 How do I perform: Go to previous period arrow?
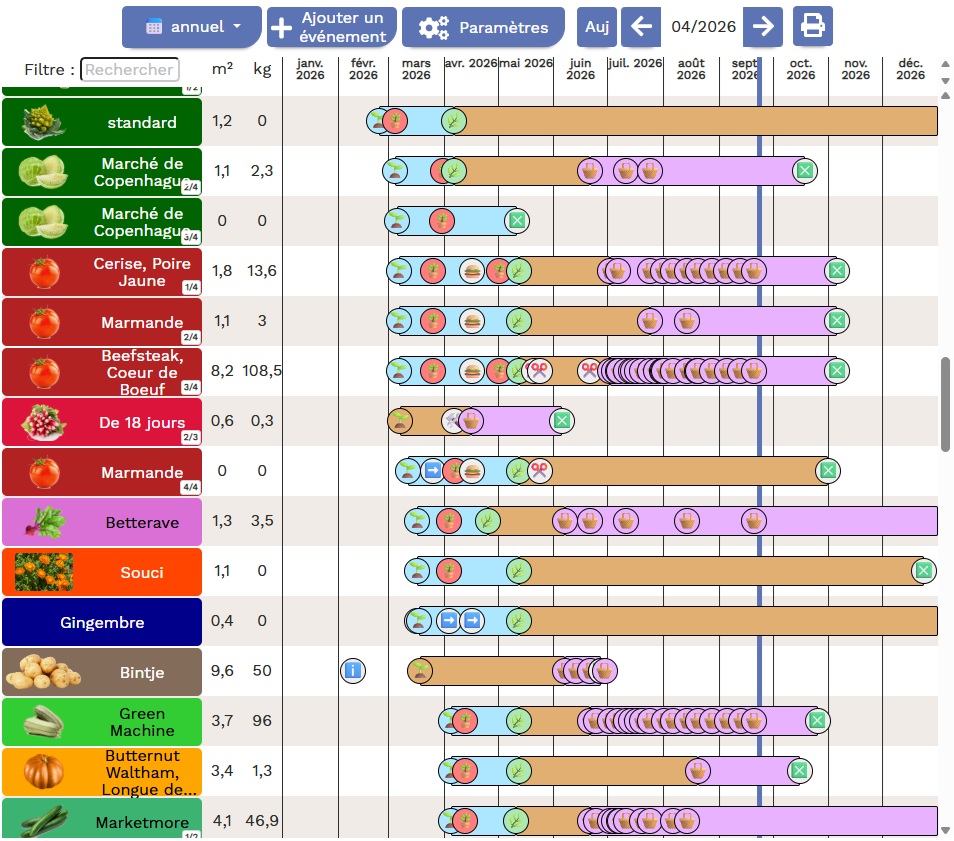(641, 27)
